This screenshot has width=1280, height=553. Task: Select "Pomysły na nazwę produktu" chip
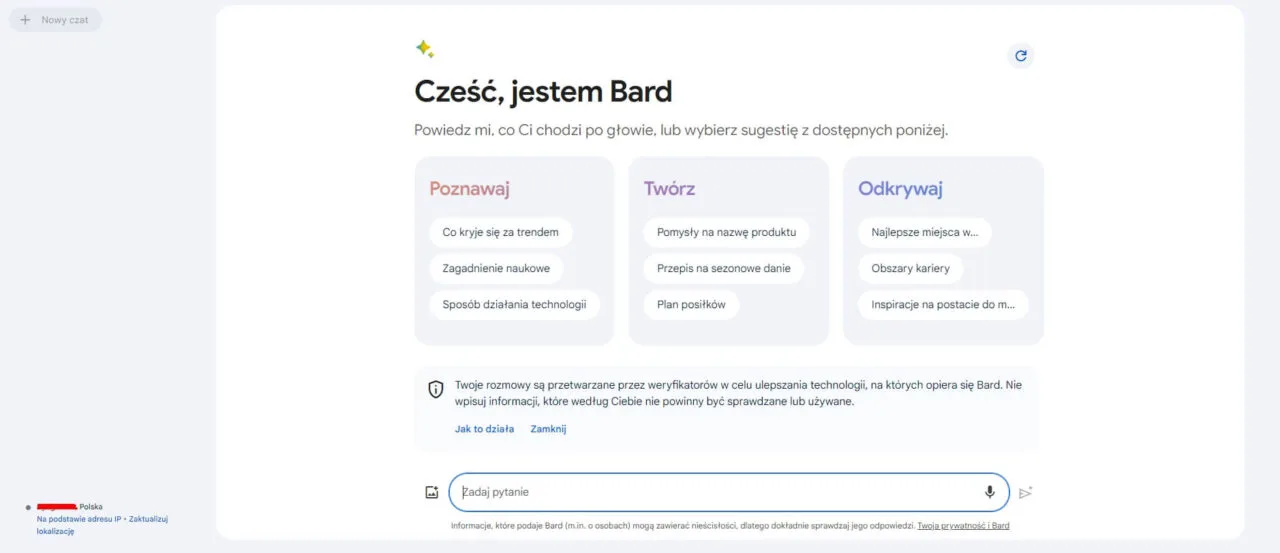(x=726, y=232)
